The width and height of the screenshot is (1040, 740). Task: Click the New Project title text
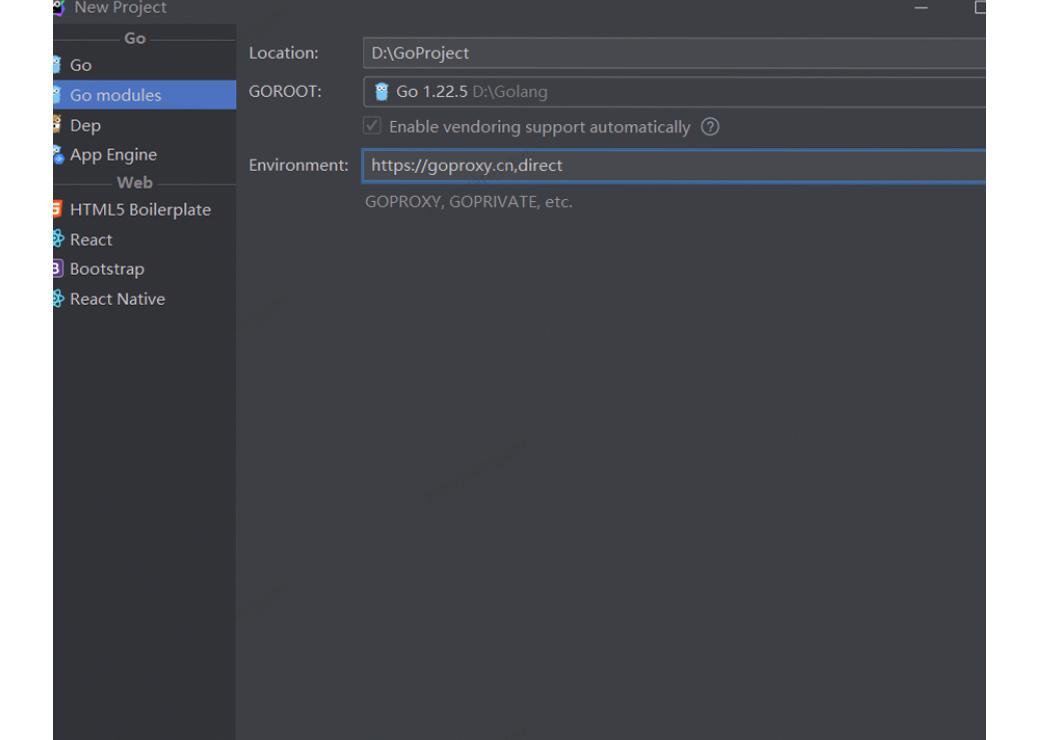click(x=120, y=8)
